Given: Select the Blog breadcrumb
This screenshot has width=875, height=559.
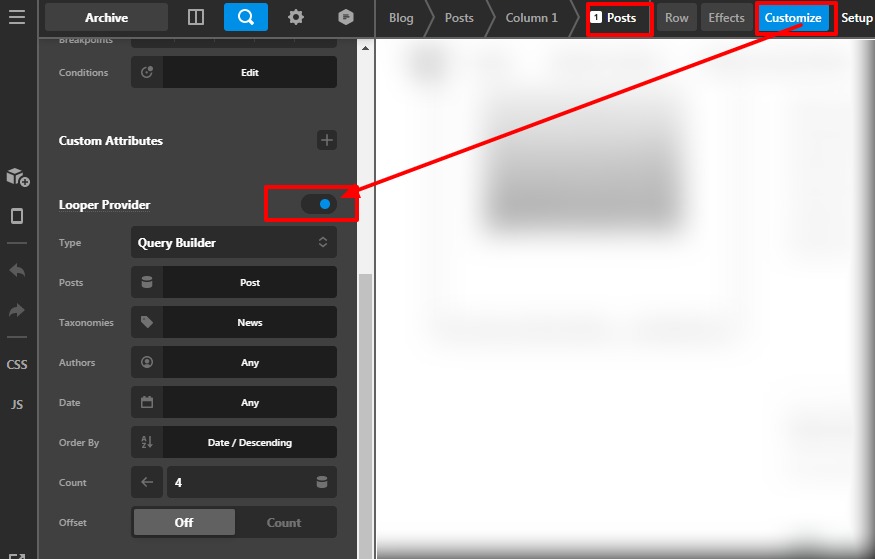Looking at the screenshot, I should (401, 18).
